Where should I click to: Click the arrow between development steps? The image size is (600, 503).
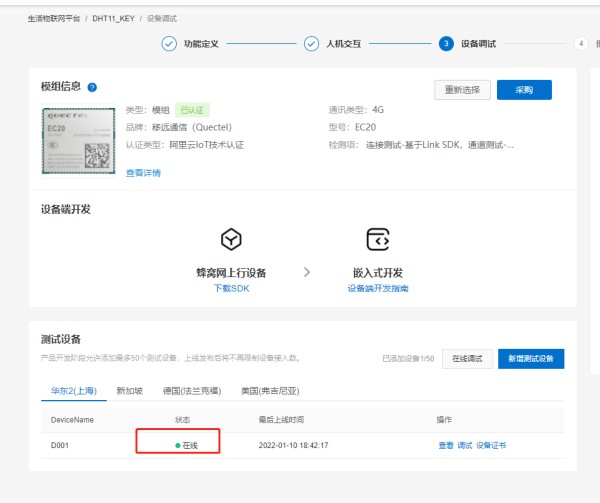click(306, 272)
